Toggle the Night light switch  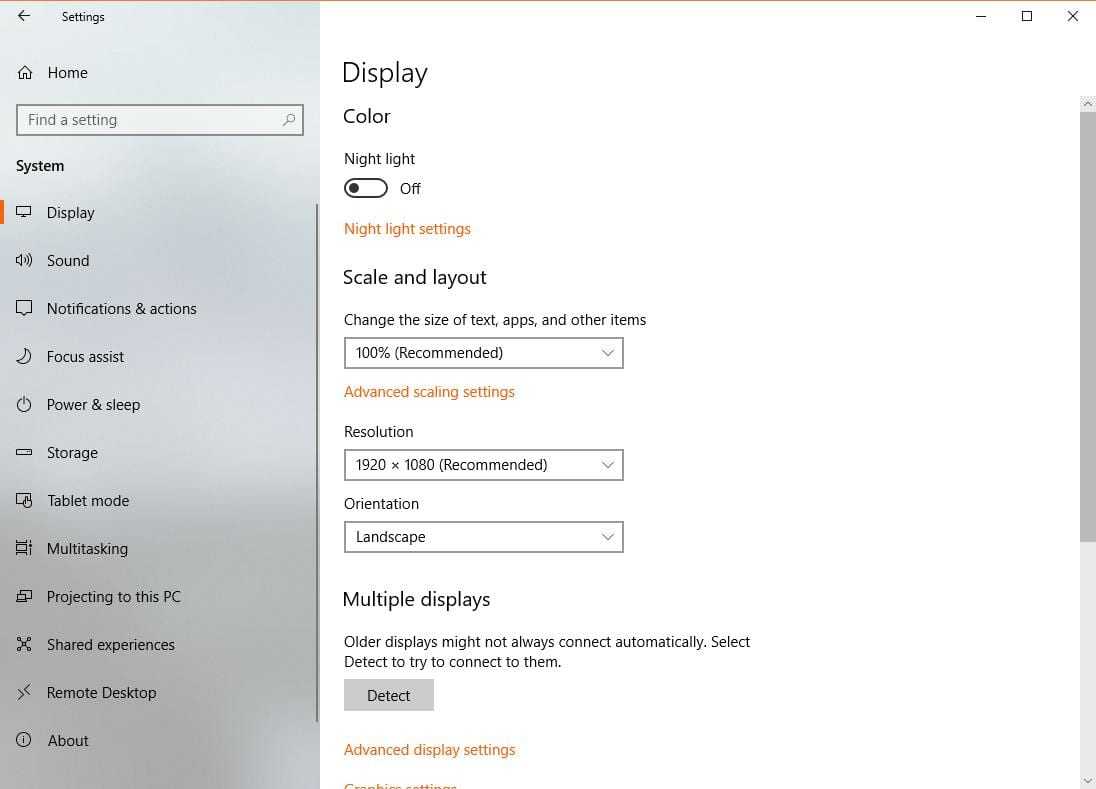tap(366, 189)
